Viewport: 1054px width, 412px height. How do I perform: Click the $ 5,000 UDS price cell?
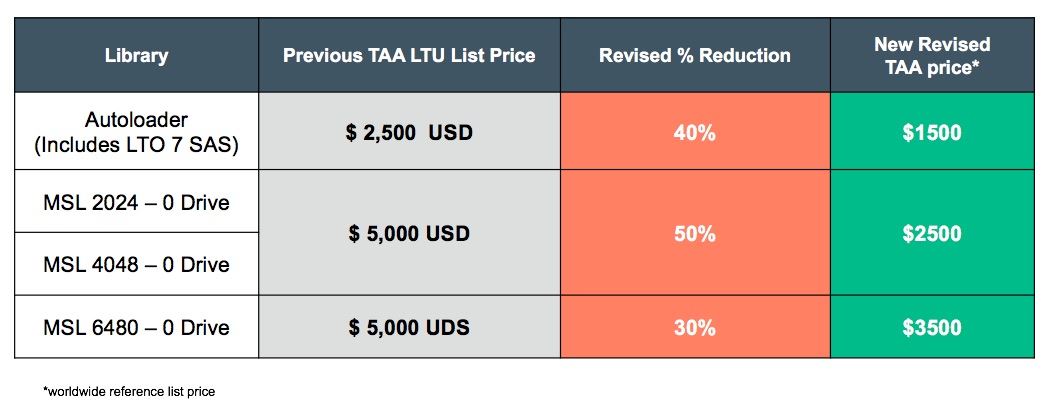[x=409, y=327]
